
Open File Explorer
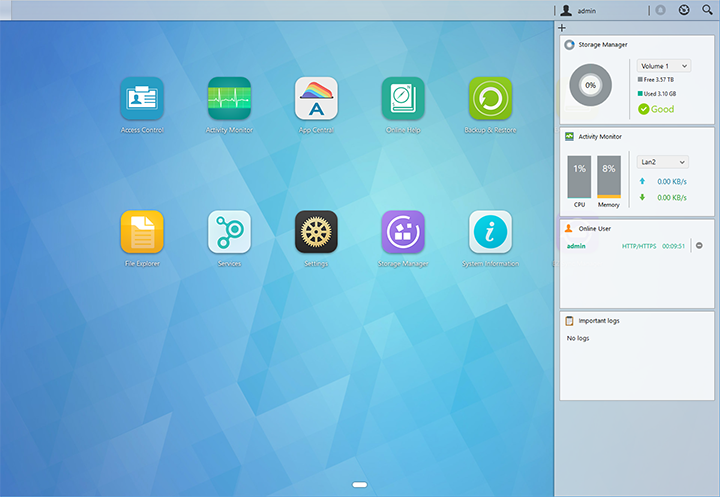coord(142,232)
